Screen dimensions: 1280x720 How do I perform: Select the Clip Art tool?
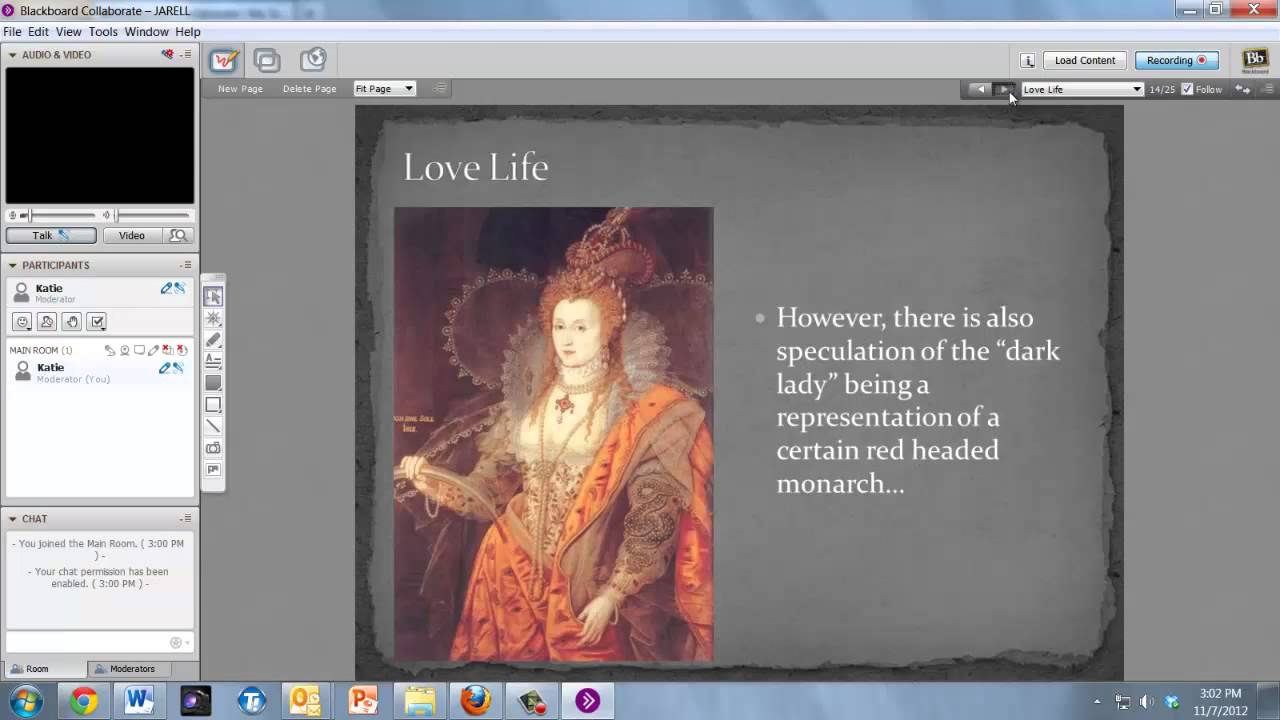coord(213,470)
